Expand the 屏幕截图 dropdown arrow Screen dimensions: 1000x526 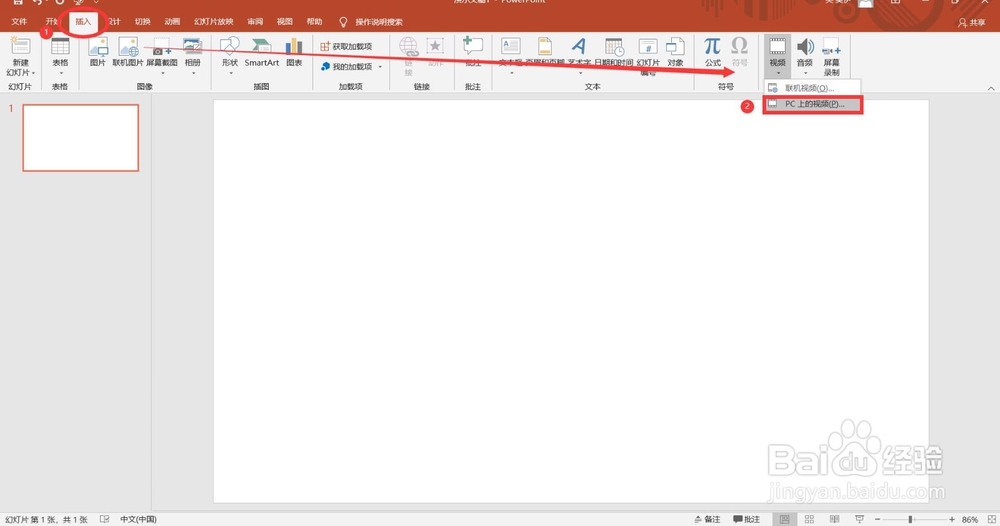pyautogui.click(x=161, y=73)
